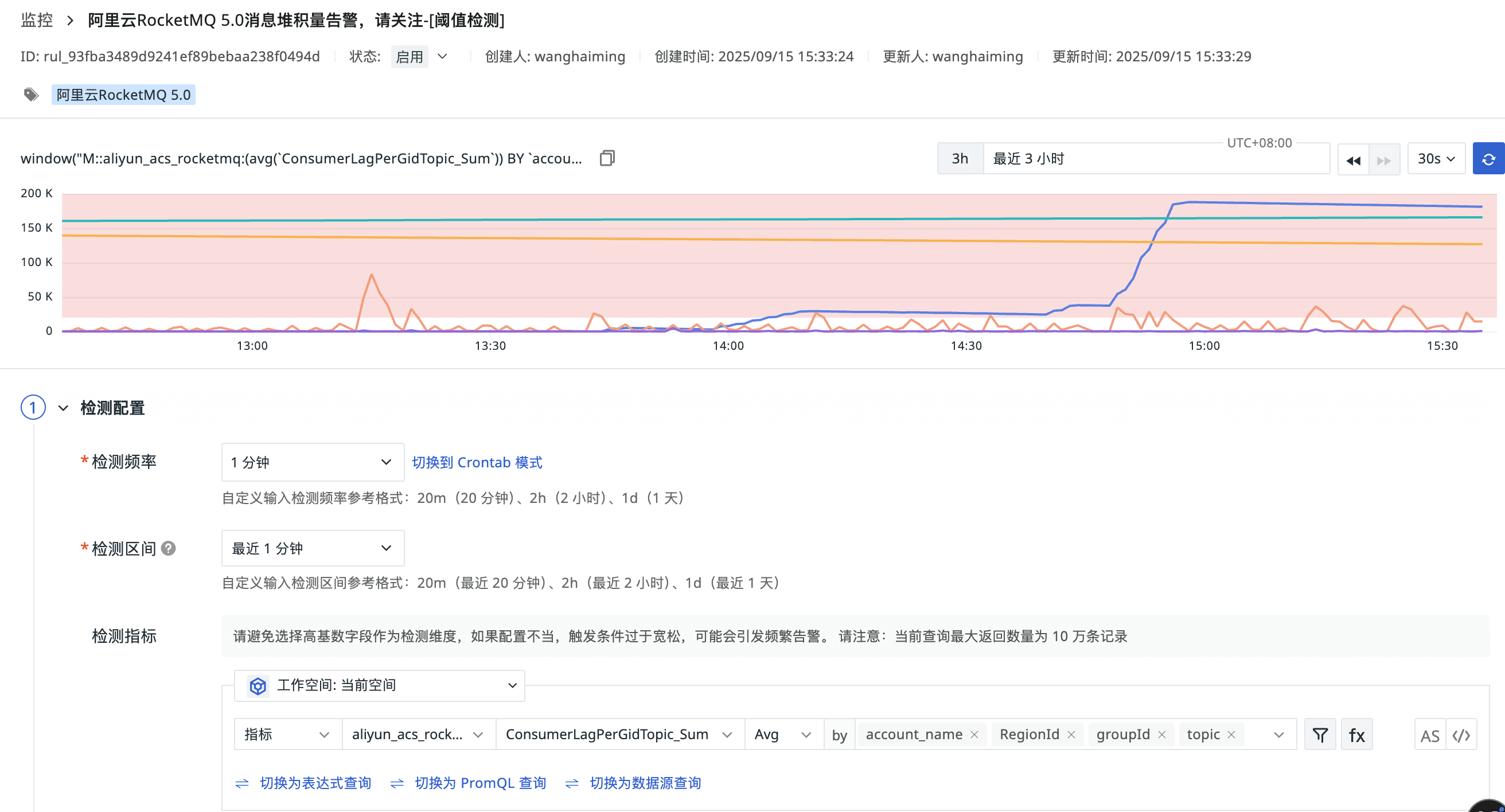This screenshot has width=1505, height=812.
Task: Click the AS alias button
Action: click(x=1429, y=735)
